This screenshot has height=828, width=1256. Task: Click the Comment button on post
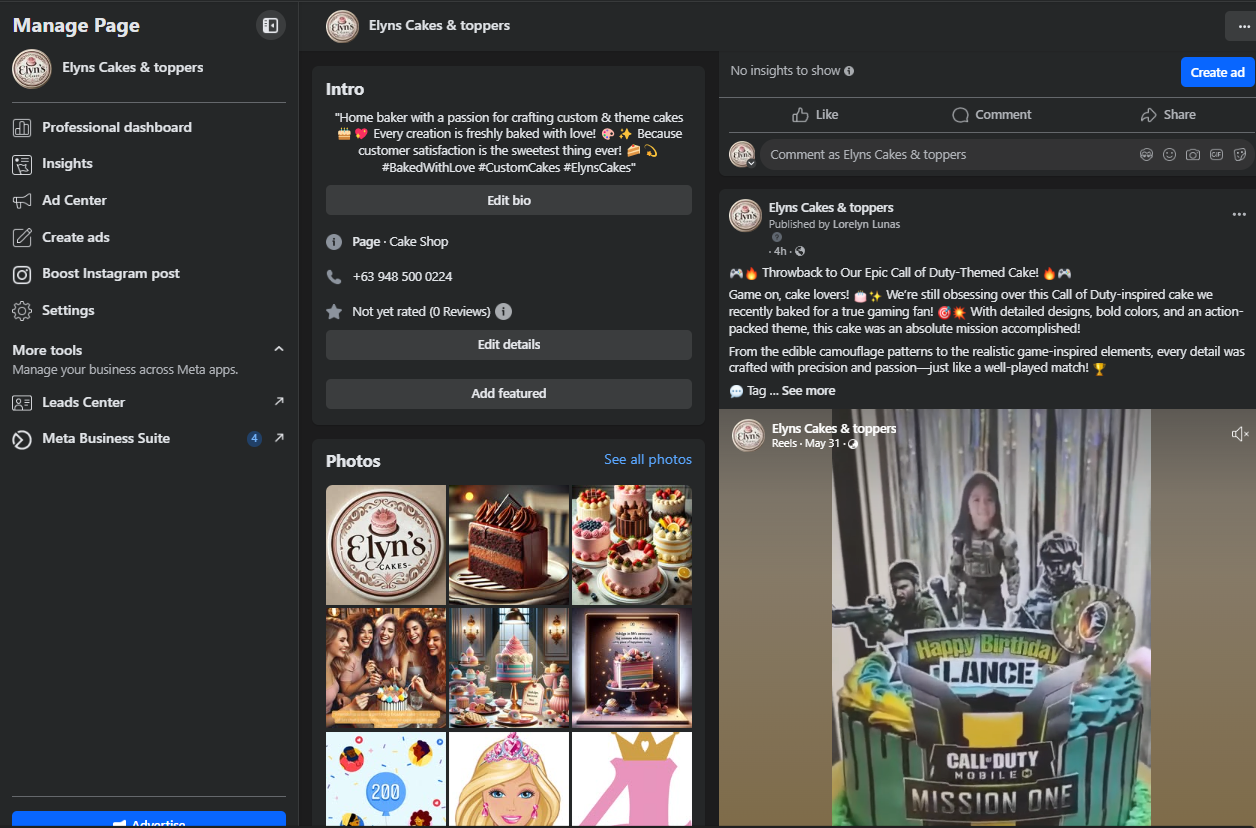click(x=991, y=115)
